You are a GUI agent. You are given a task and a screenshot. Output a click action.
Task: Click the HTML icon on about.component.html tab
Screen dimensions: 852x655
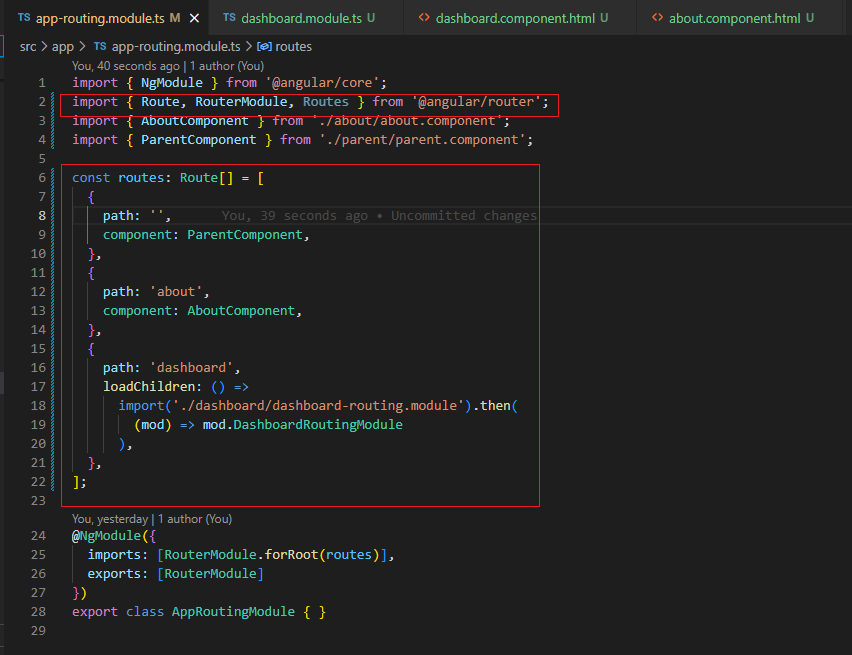click(x=657, y=18)
